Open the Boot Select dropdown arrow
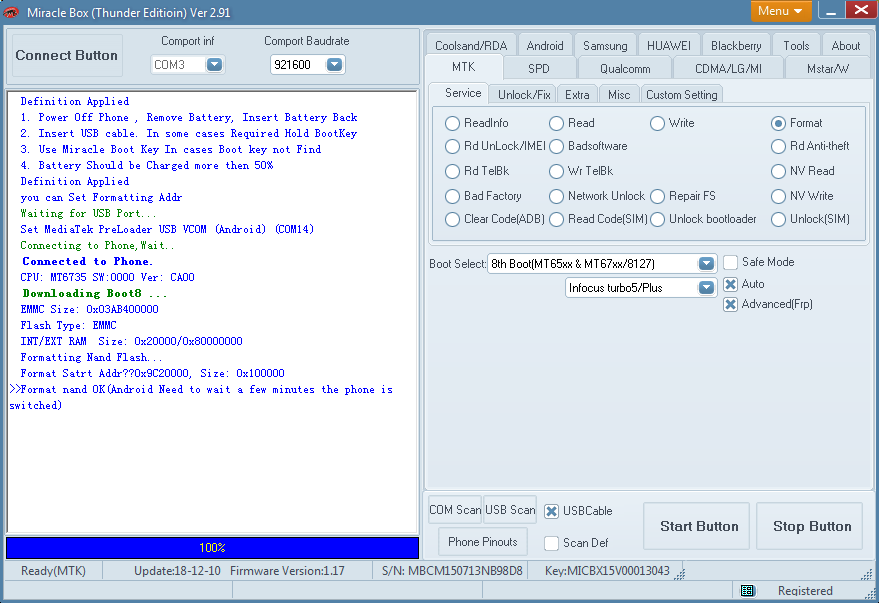The image size is (879, 603). click(706, 263)
